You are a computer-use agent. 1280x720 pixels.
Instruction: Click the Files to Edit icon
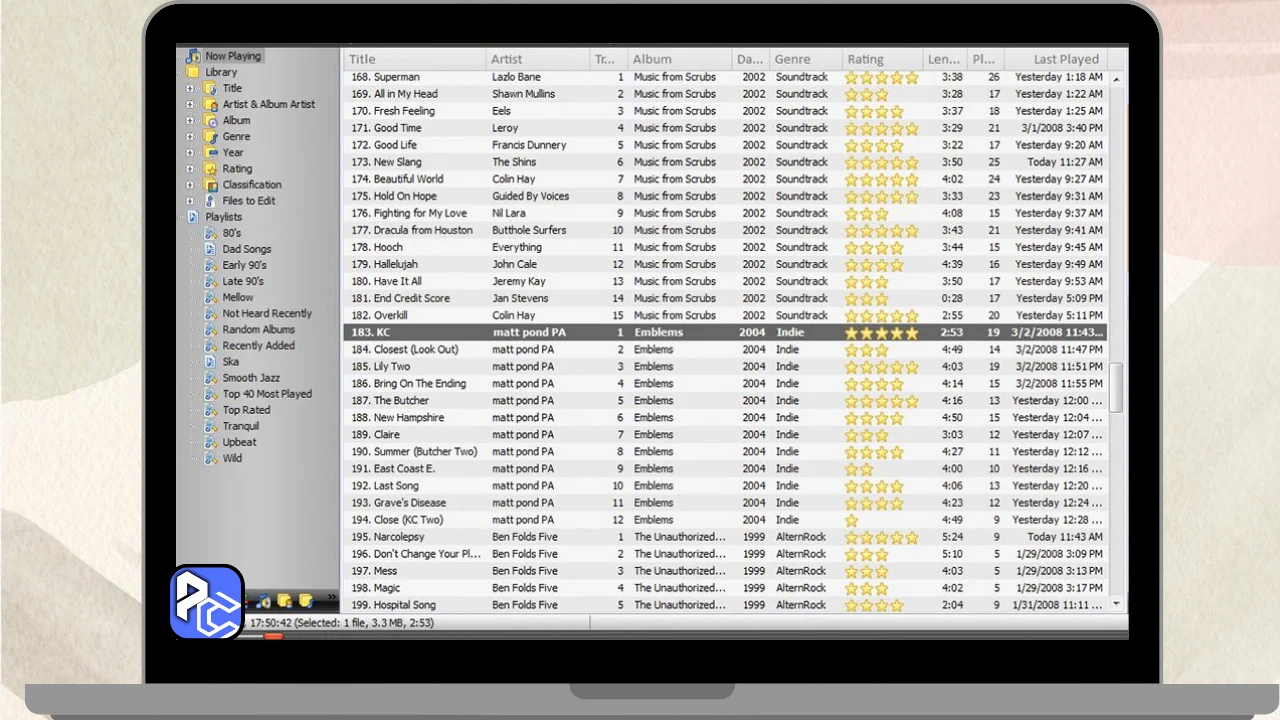pyautogui.click(x=211, y=201)
